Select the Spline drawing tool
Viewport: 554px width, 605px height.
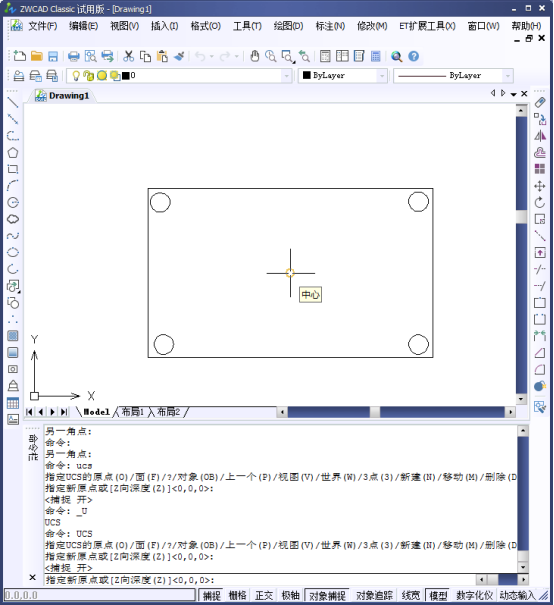[x=13, y=235]
